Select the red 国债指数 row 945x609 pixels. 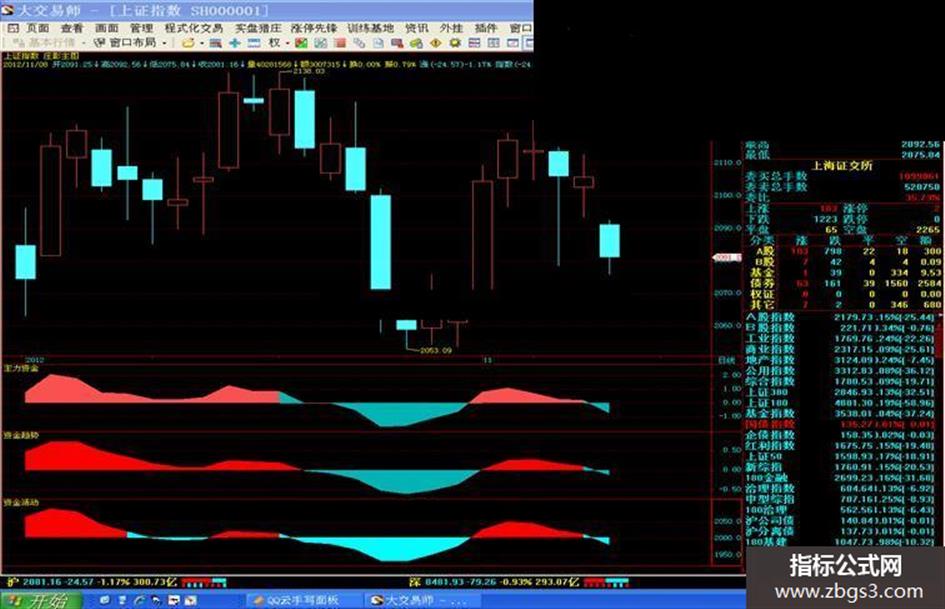point(841,424)
